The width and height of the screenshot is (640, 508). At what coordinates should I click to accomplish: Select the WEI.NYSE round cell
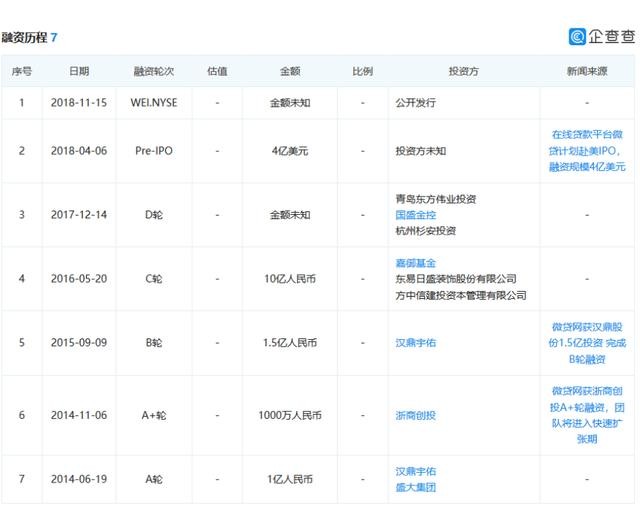click(154, 103)
